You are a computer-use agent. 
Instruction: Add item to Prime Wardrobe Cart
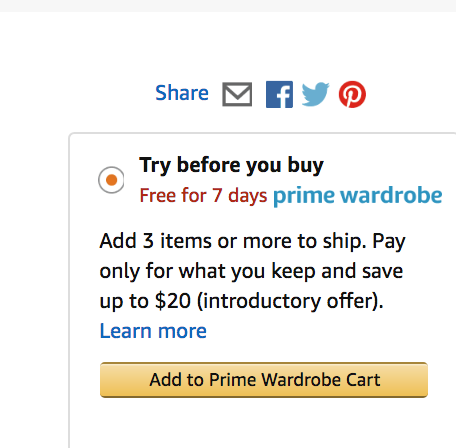(264, 380)
